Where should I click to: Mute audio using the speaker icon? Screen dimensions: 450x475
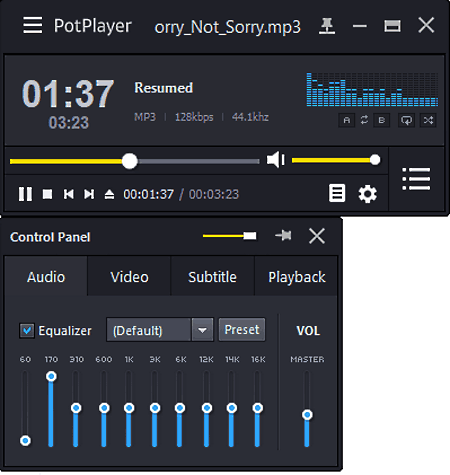276,160
